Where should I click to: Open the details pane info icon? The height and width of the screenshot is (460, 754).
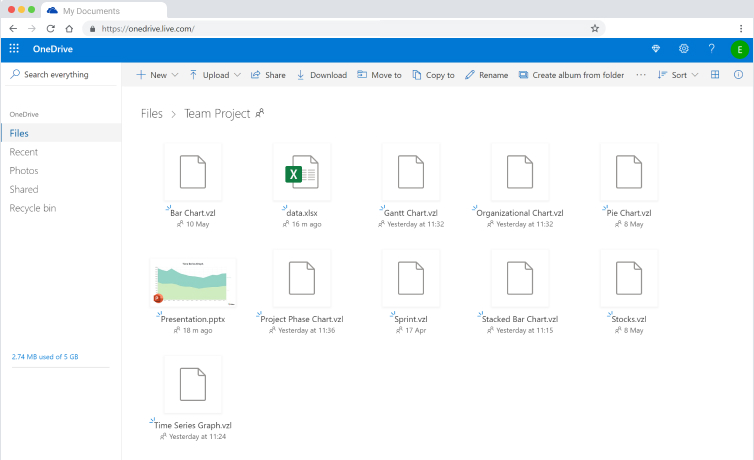tap(739, 75)
